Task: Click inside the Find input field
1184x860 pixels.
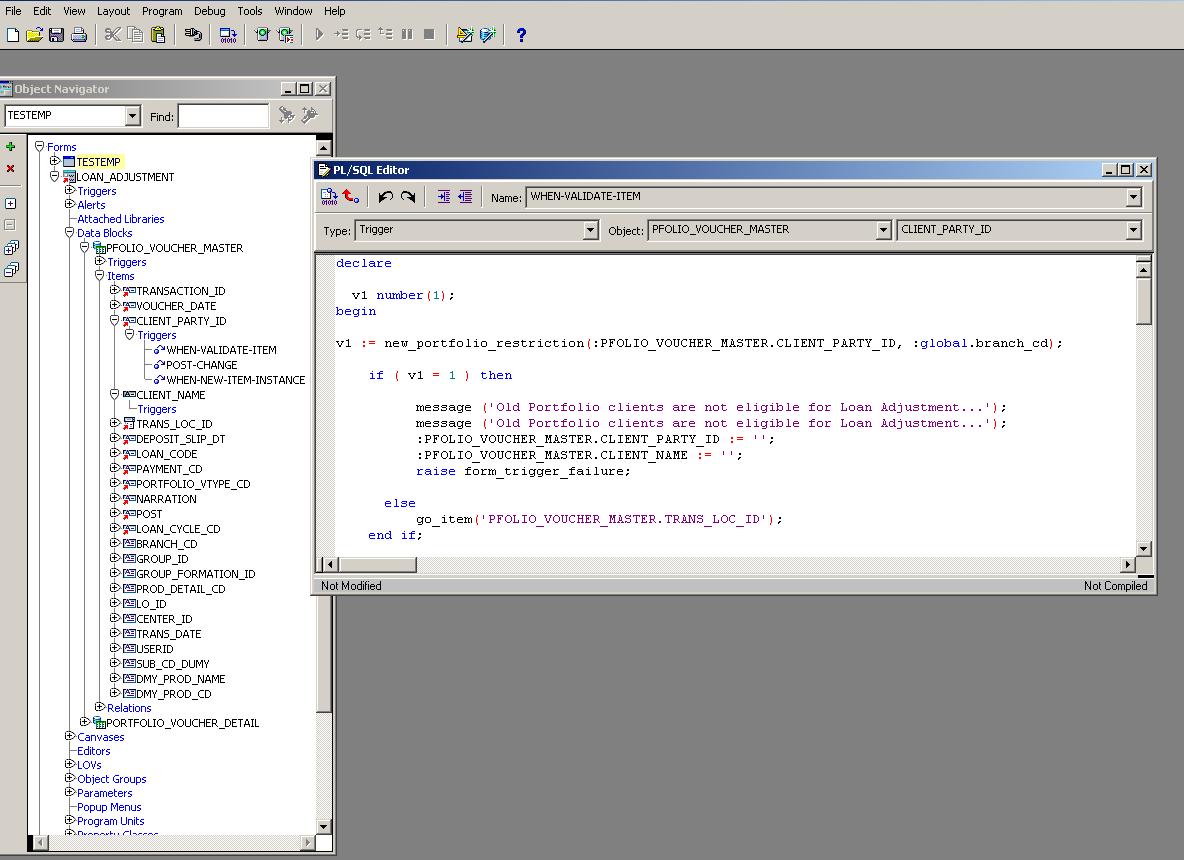Action: point(223,116)
